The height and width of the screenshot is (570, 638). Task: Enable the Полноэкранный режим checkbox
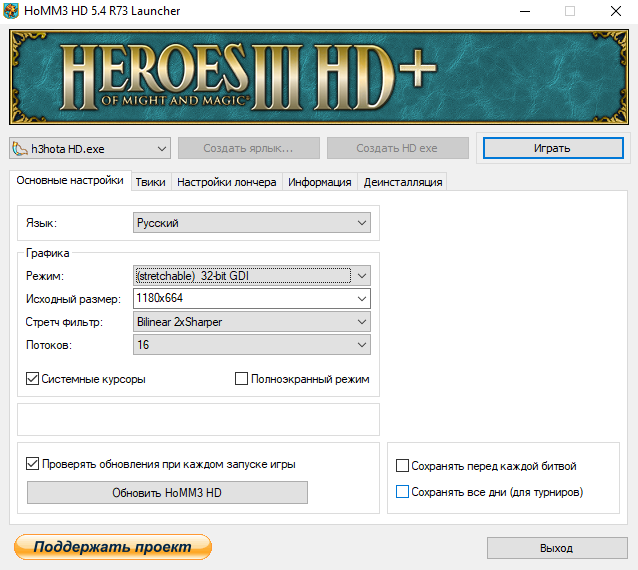[x=242, y=379]
